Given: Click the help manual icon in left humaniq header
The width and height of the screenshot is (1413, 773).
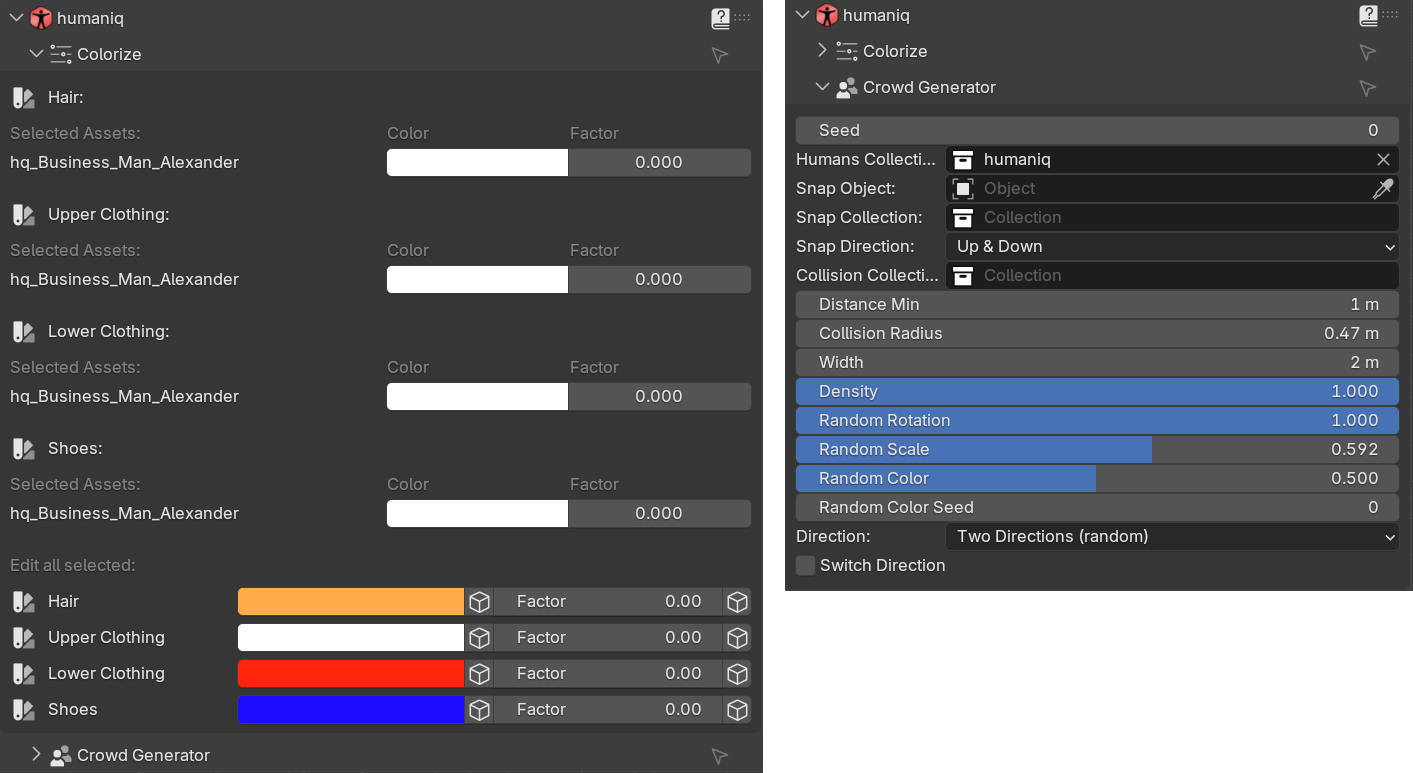Looking at the screenshot, I should tap(720, 17).
